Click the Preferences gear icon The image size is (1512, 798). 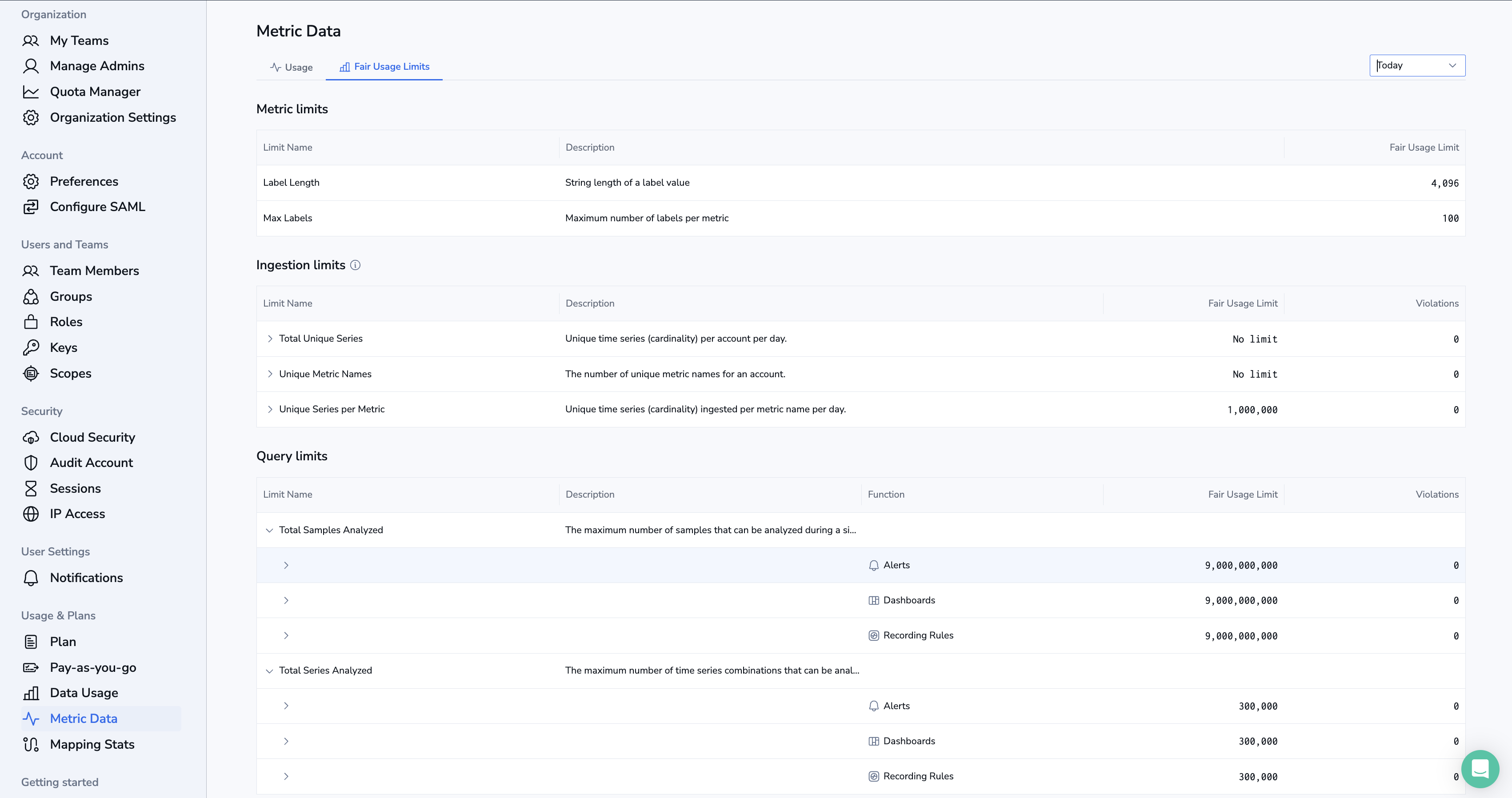coord(31,182)
